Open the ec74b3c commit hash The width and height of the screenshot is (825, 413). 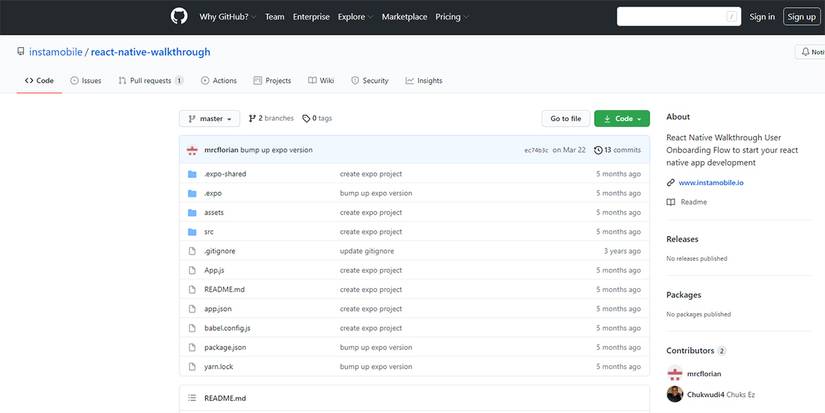[x=536, y=150]
